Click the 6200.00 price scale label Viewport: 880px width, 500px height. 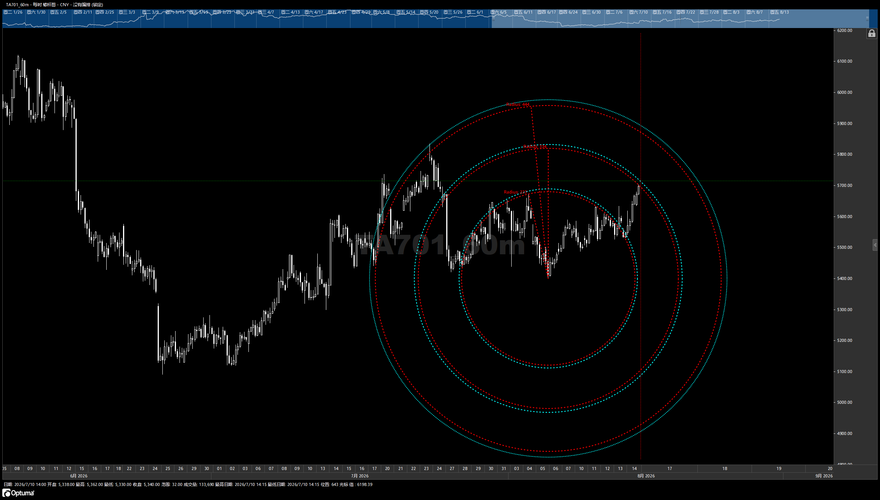[845, 30]
